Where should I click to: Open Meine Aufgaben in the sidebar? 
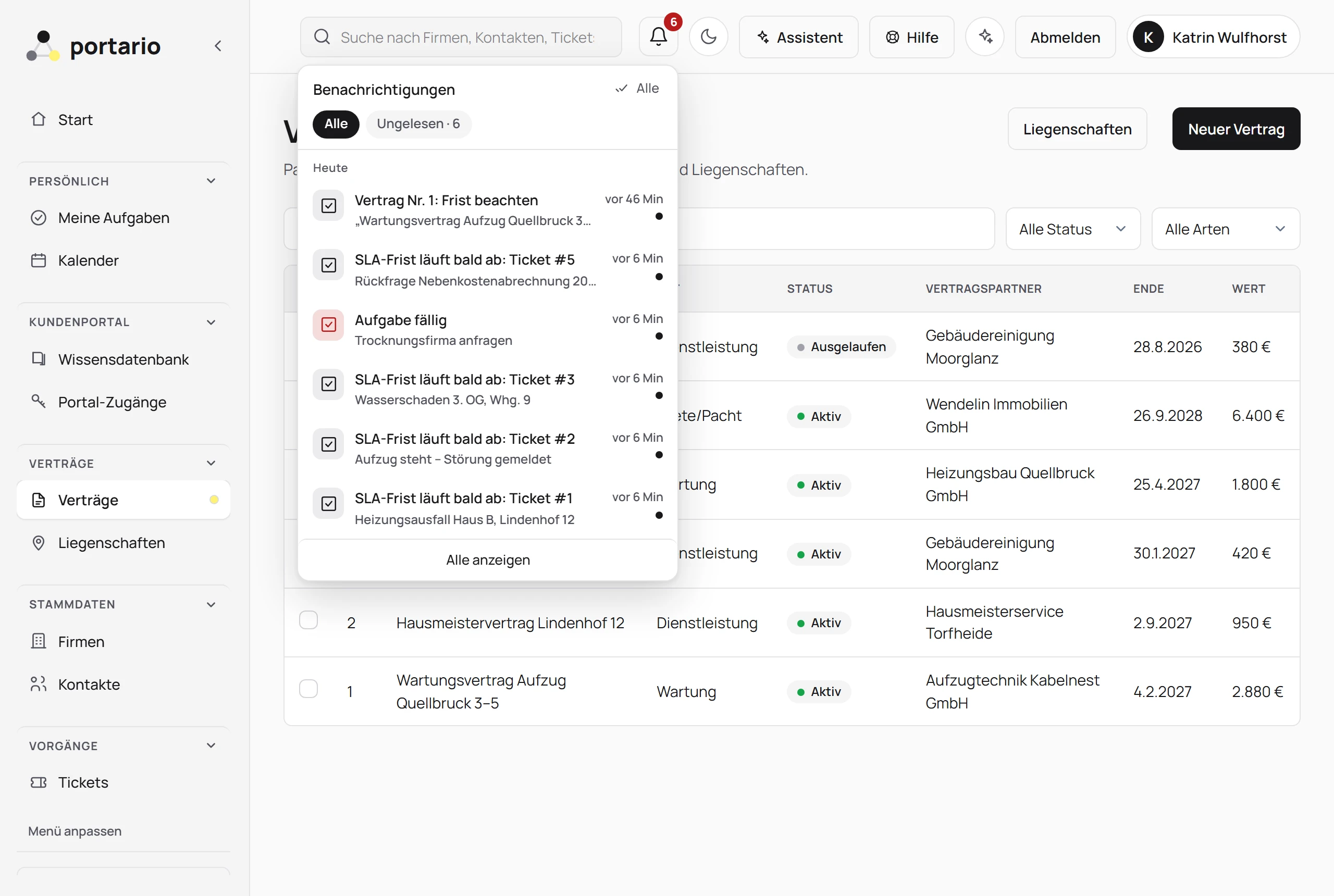tap(123, 218)
